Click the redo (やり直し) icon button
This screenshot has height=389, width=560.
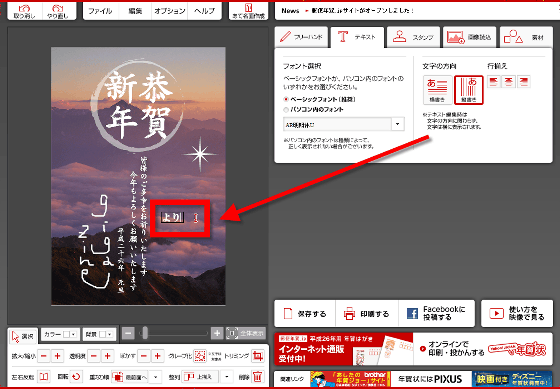[x=59, y=11]
